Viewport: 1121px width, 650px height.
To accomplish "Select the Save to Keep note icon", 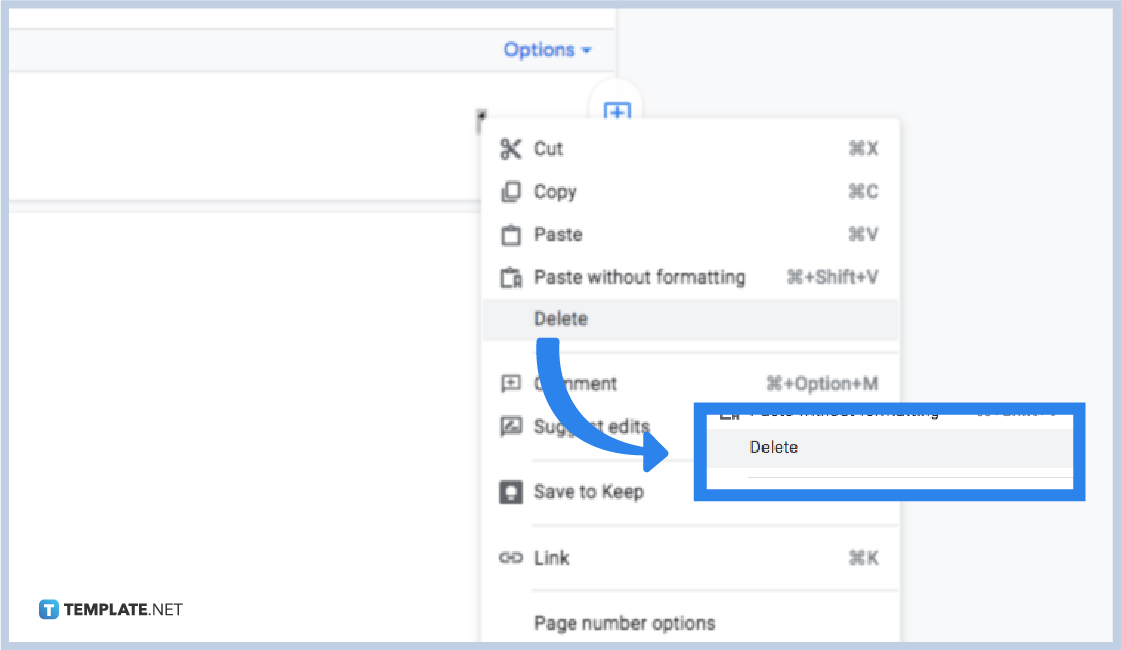I will point(510,491).
